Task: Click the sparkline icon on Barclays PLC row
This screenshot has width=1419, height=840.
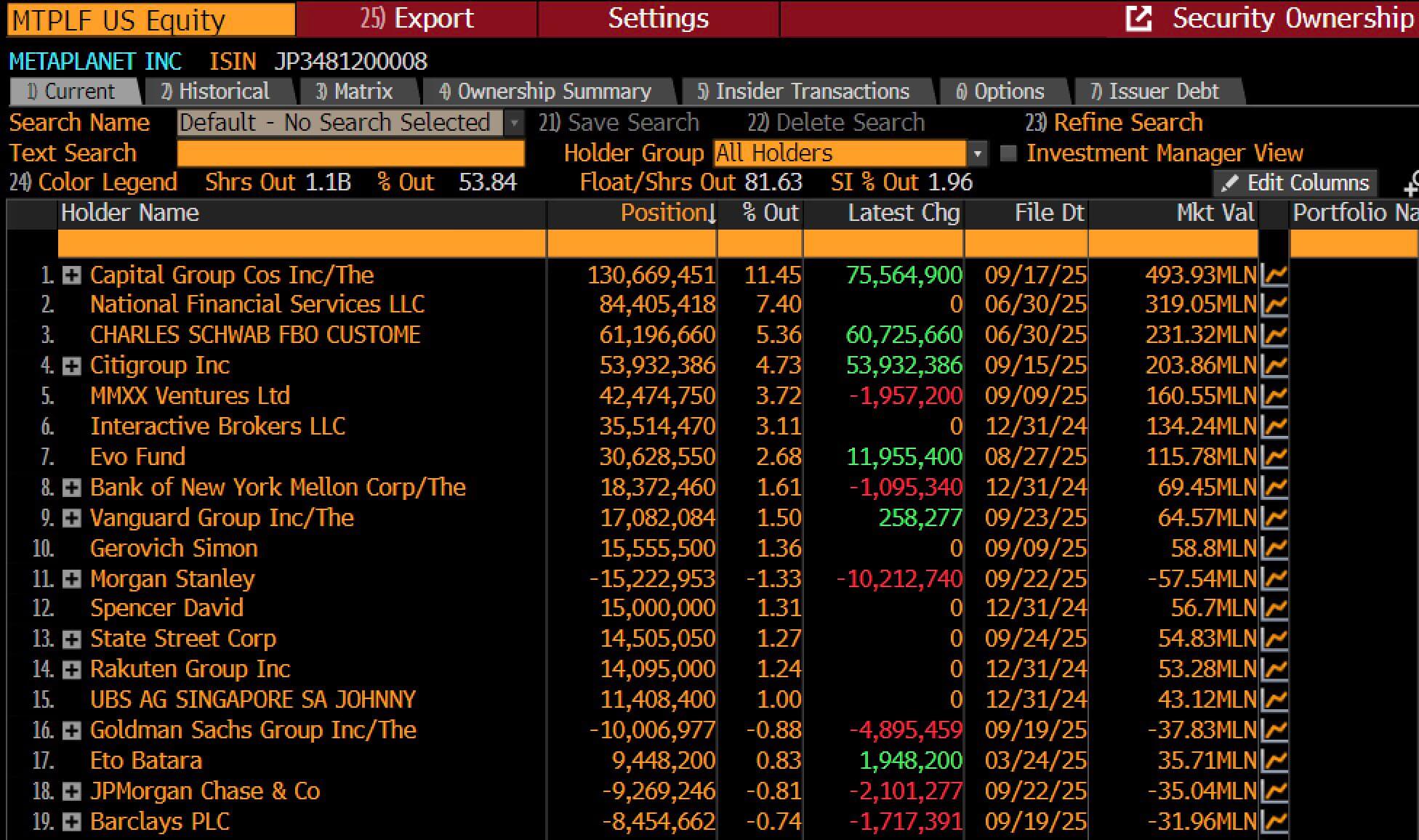Action: coord(1276,821)
